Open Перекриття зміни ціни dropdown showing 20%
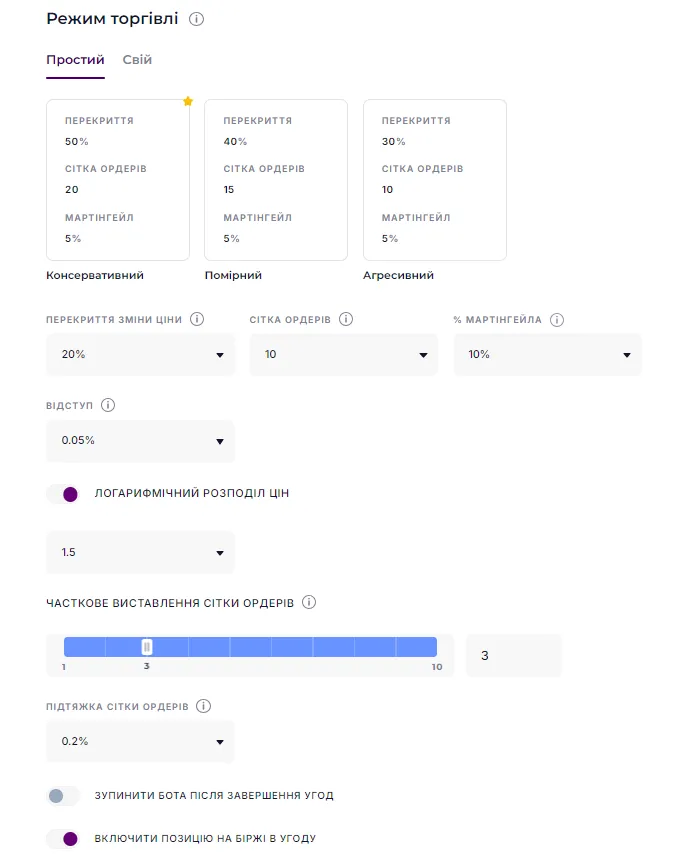Image resolution: width=695 pixels, height=854 pixels. coord(140,355)
